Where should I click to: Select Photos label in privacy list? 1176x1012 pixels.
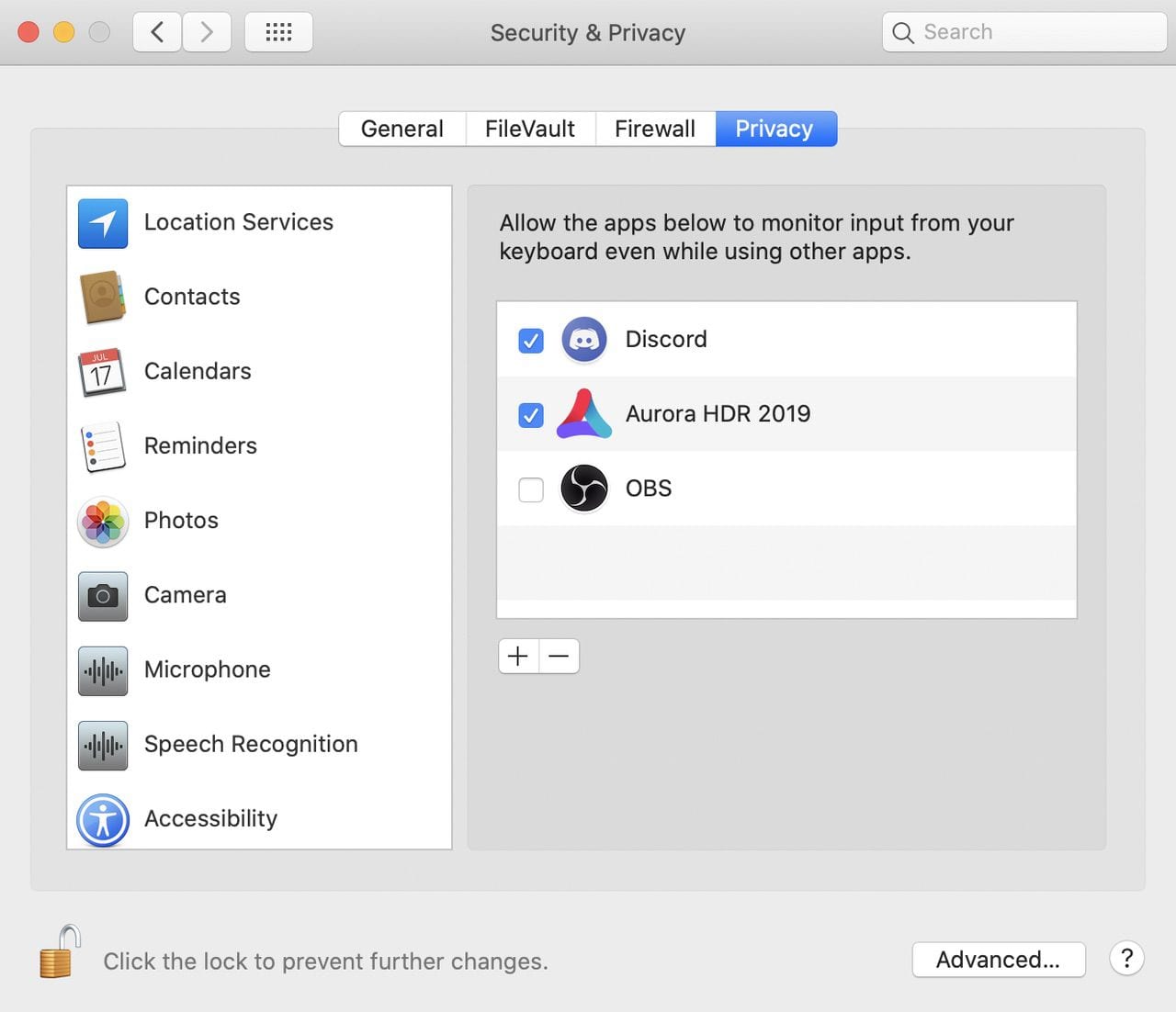coord(181,521)
